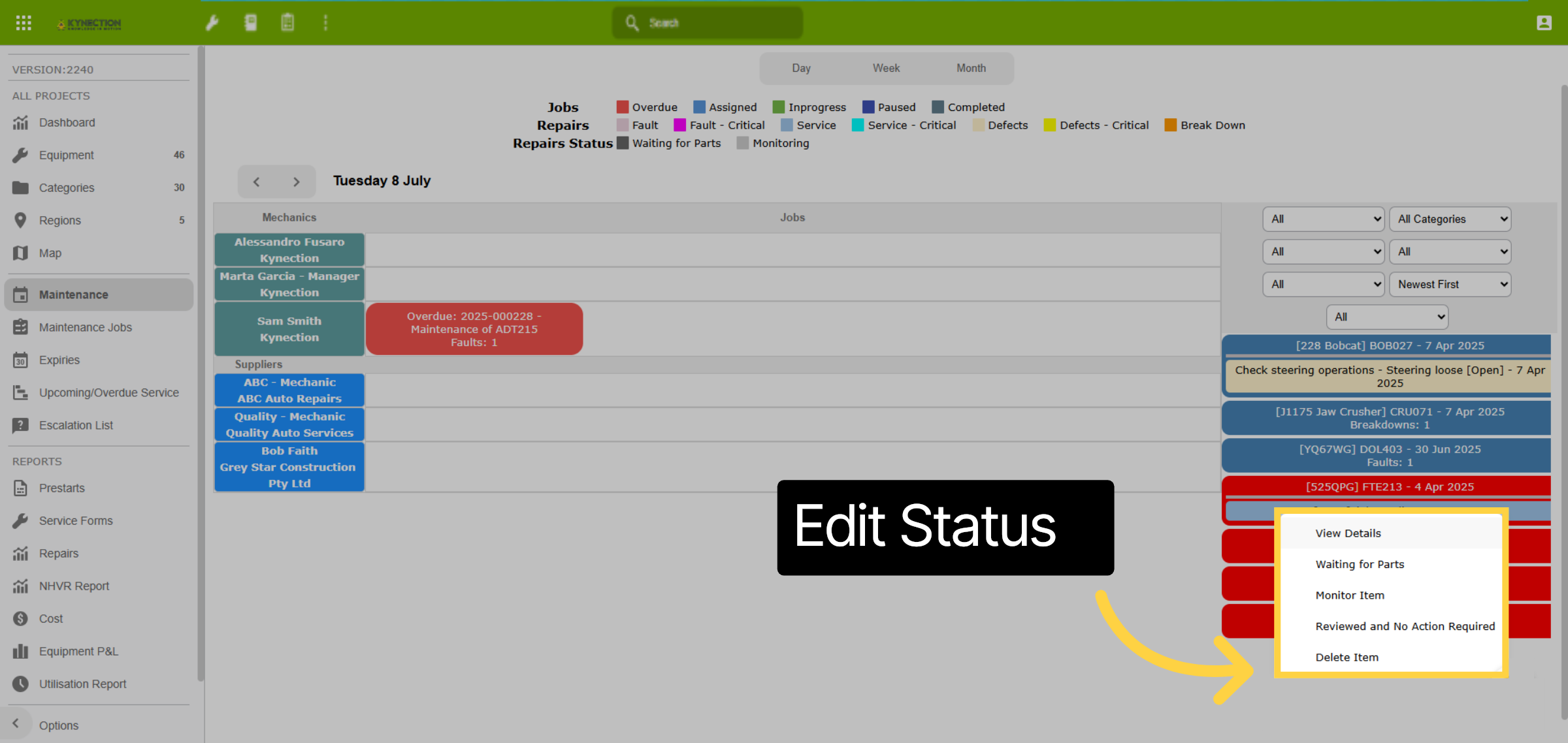The height and width of the screenshot is (743, 1568).
Task: Click the Fault - Critical magenta swatch
Action: (x=679, y=125)
